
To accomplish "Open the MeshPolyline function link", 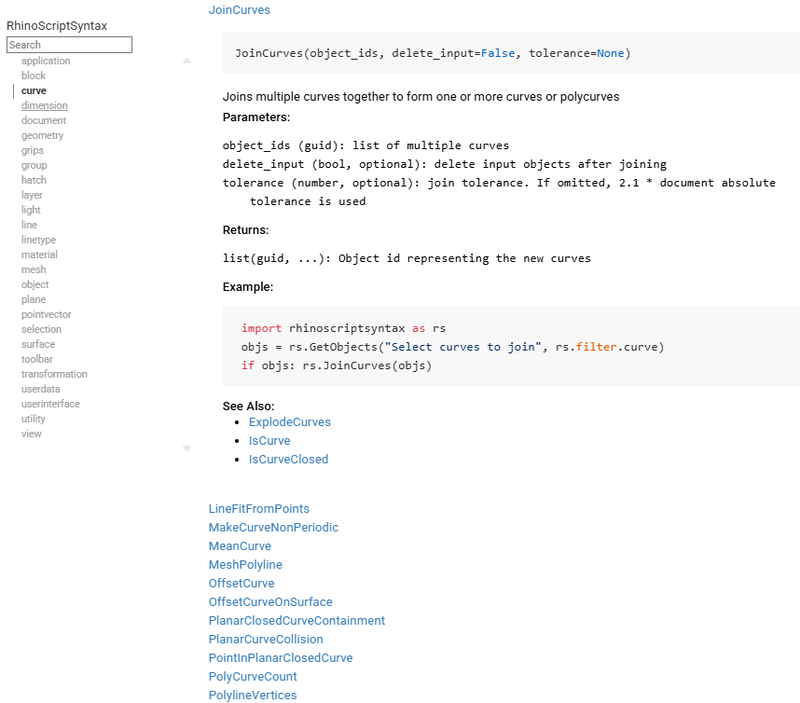I will click(245, 564).
